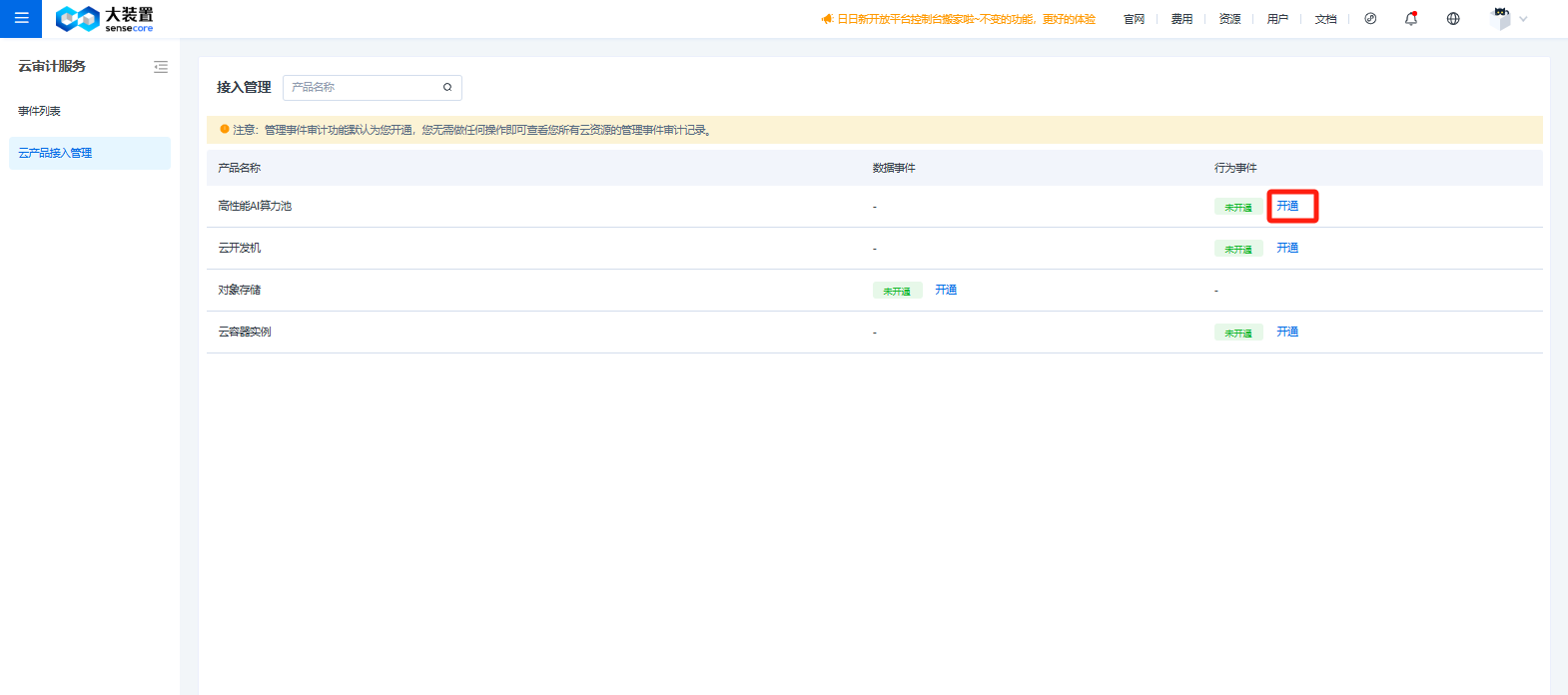1568x695 pixels.
Task: Collapse the 云审计服务 sidebar
Action: (161, 67)
